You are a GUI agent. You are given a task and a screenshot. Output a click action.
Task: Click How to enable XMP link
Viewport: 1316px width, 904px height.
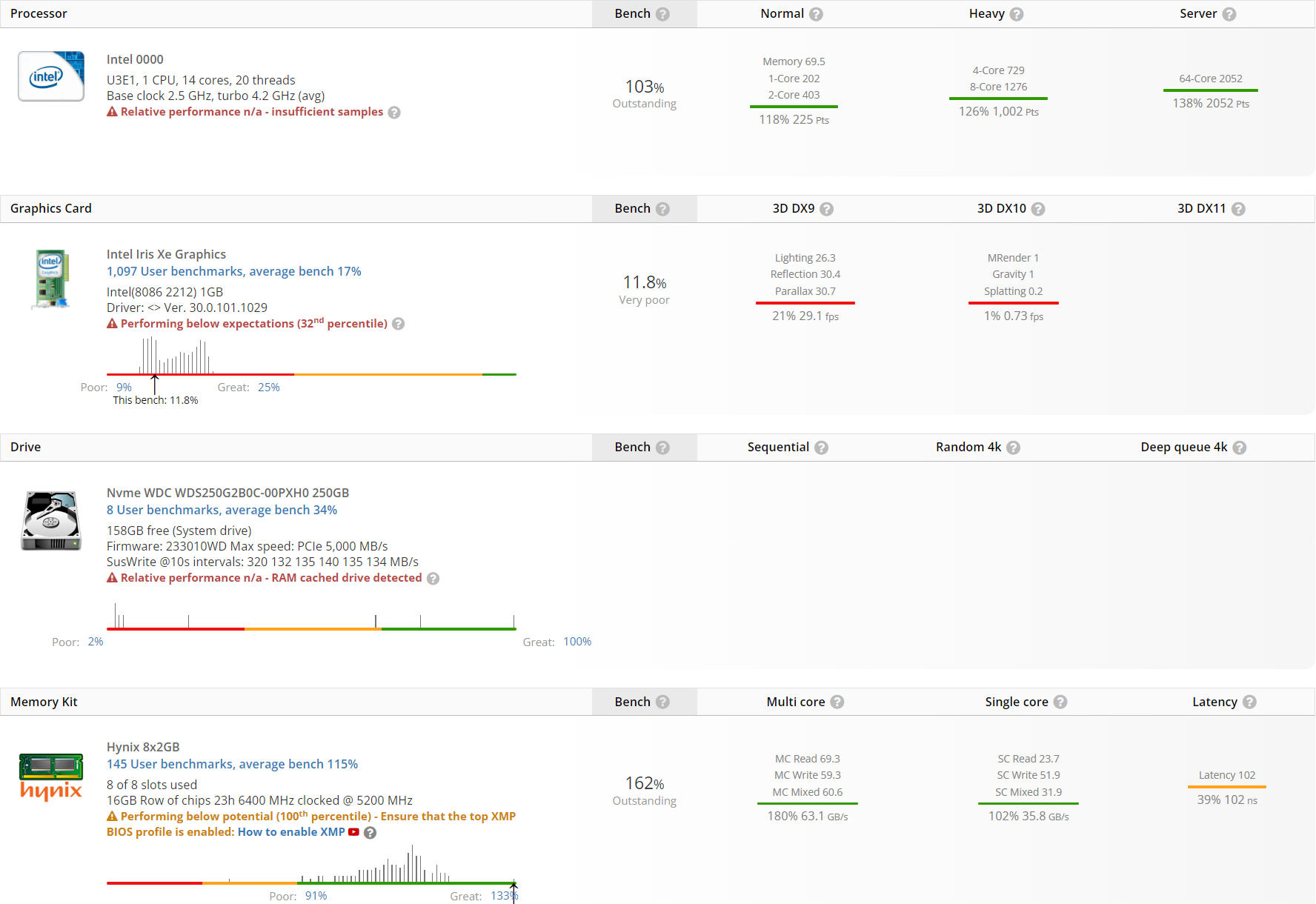(291, 832)
